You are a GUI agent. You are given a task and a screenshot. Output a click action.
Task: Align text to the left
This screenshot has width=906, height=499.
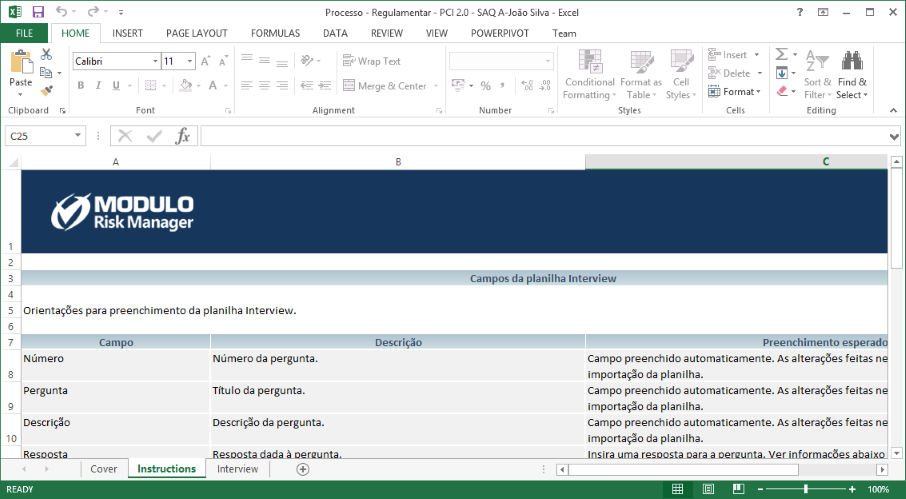tap(247, 85)
